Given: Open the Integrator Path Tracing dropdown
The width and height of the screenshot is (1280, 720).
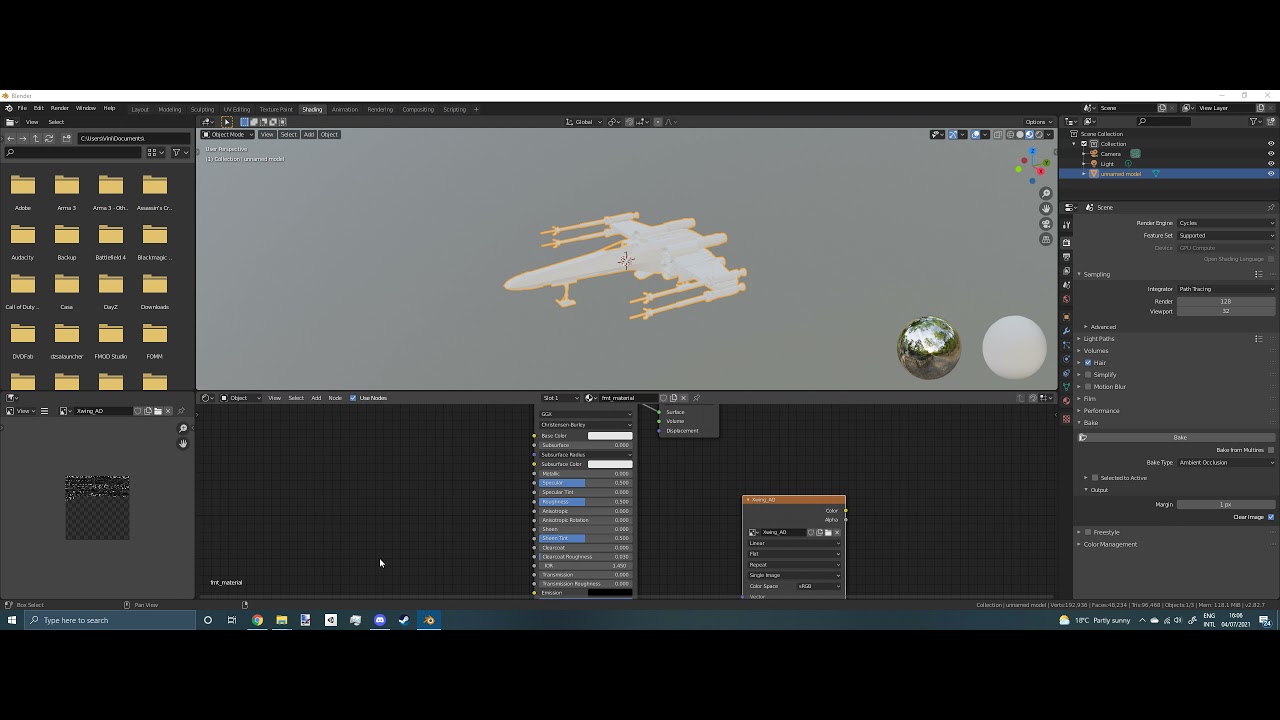Looking at the screenshot, I should coord(1226,289).
